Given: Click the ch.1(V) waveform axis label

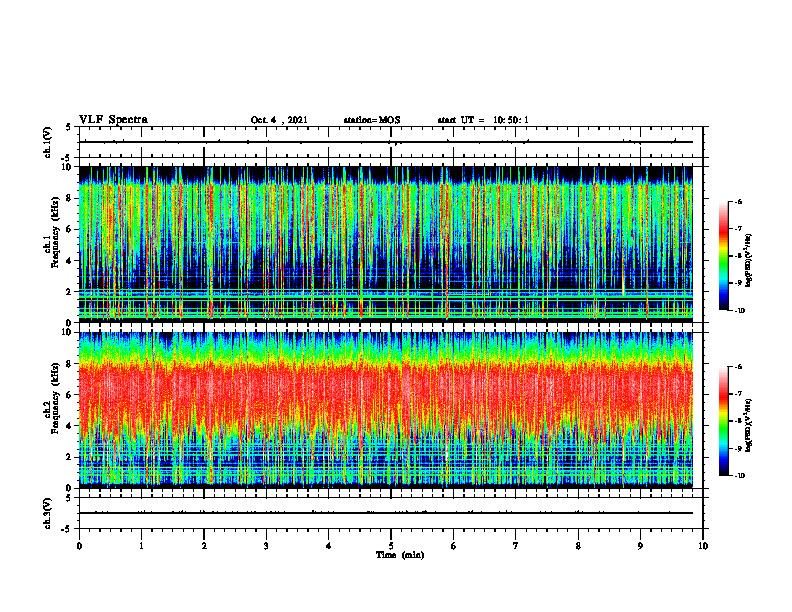Looking at the screenshot, I should [47, 142].
